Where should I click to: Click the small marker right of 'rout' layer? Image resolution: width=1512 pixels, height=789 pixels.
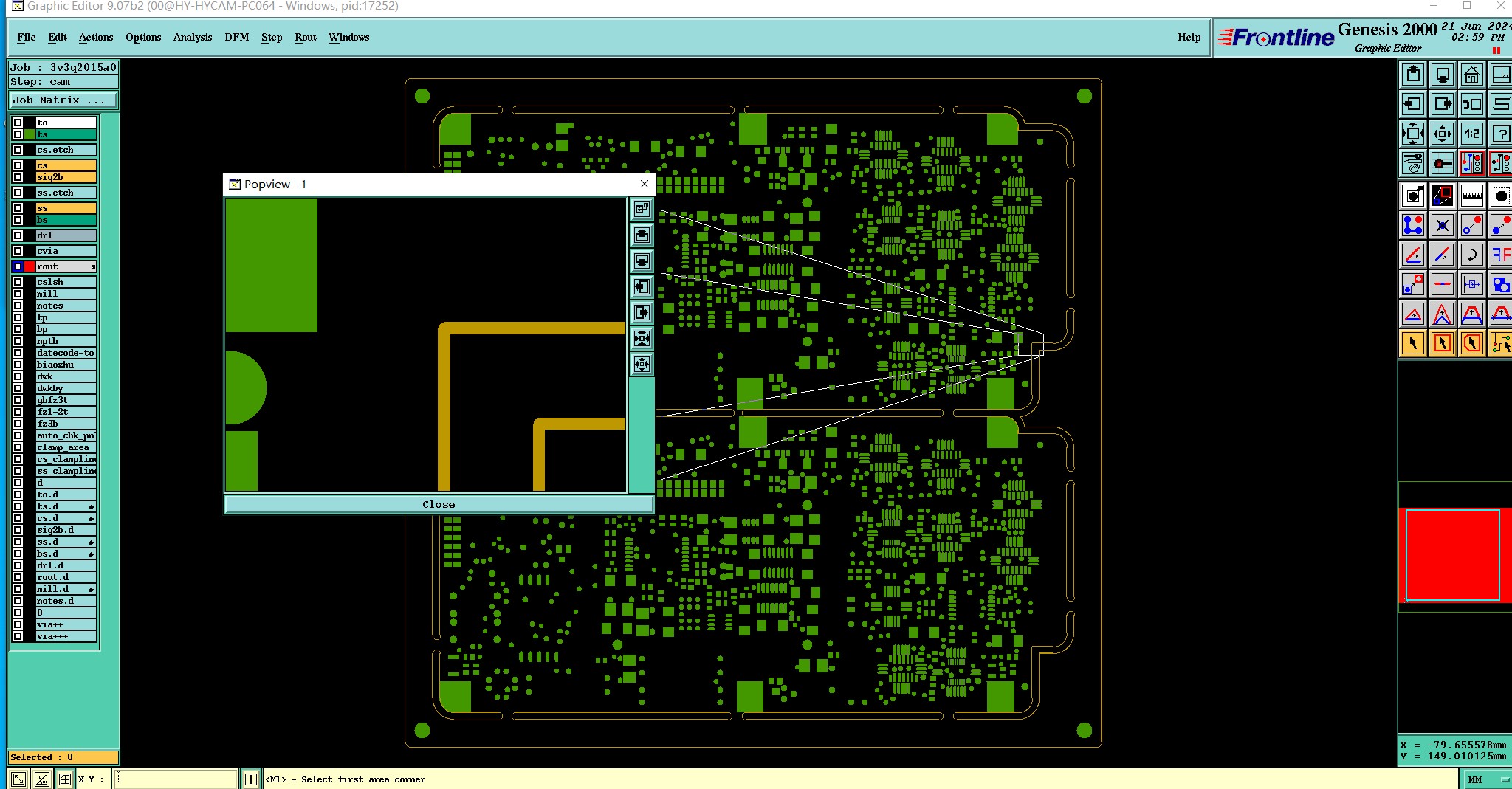click(93, 266)
